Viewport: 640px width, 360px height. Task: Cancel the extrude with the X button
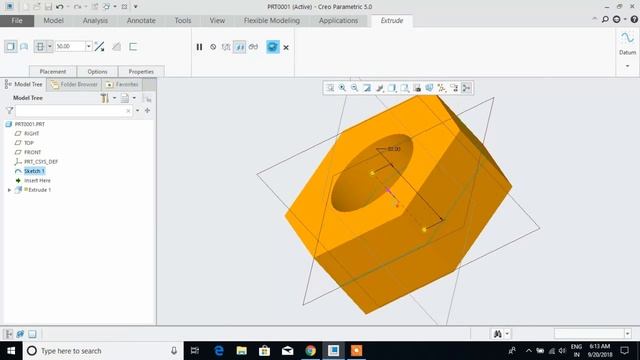pos(286,47)
